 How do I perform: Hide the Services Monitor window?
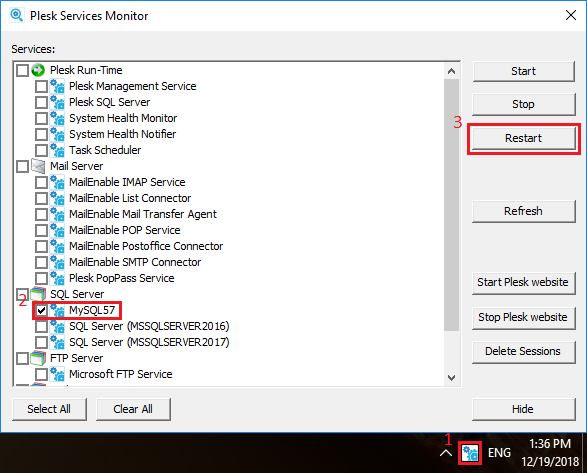tap(523, 409)
